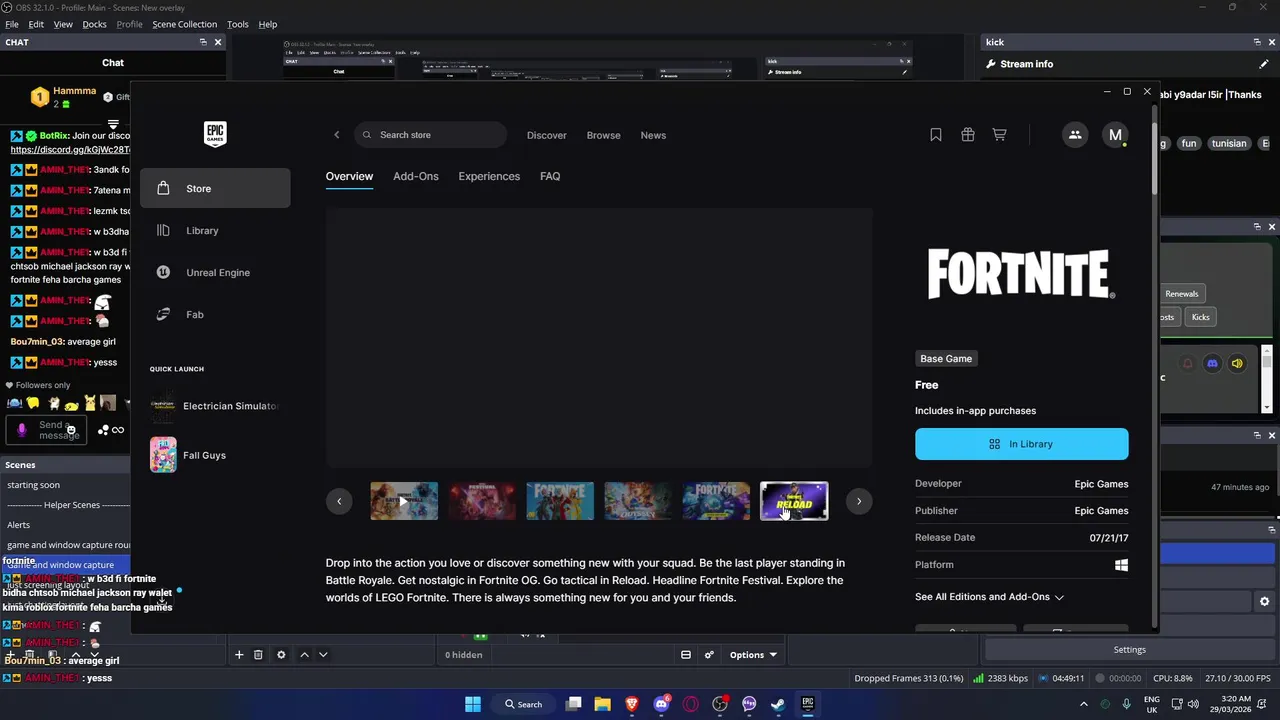1280x720 pixels.
Task: Show previous Fortnite media thumbnails
Action: click(x=339, y=501)
